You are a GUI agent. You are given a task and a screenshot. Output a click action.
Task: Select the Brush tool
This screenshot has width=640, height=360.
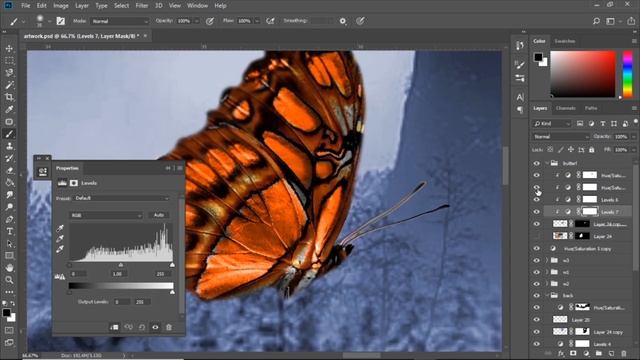(9, 134)
